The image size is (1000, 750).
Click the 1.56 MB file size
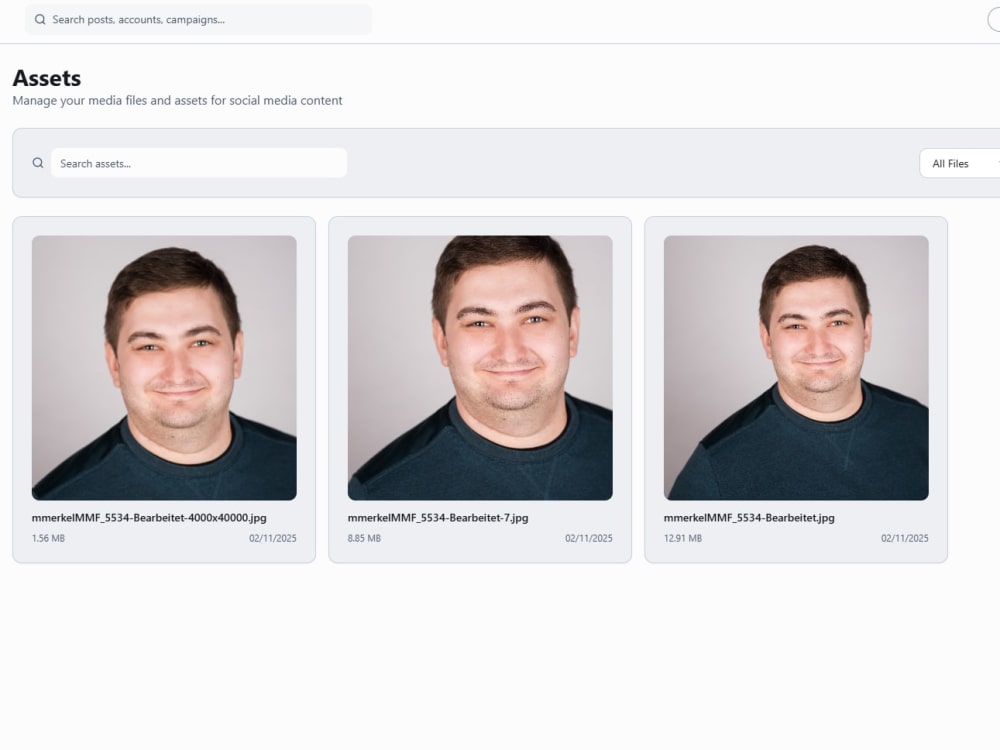point(48,538)
